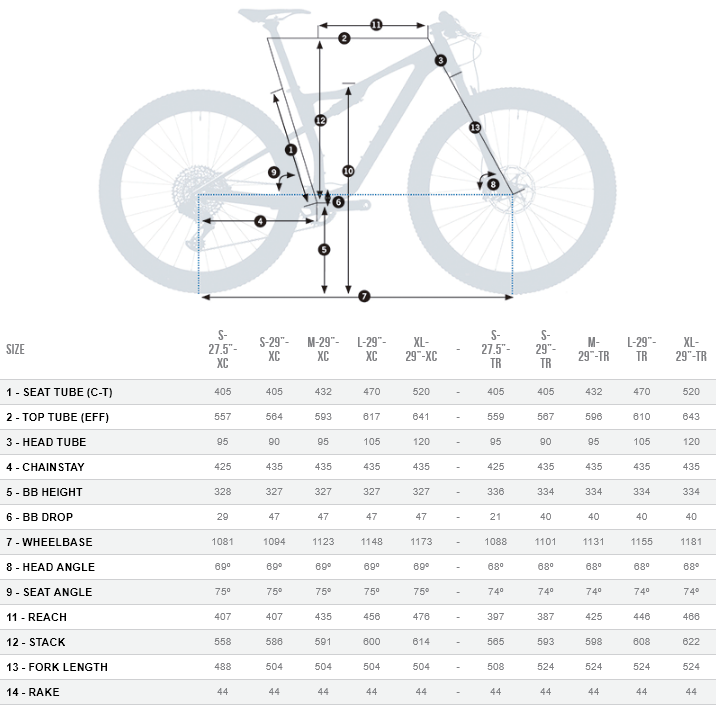Viewport: 716px width, 708px height.
Task: Click the number 8 head angle marker
Action: (493, 184)
